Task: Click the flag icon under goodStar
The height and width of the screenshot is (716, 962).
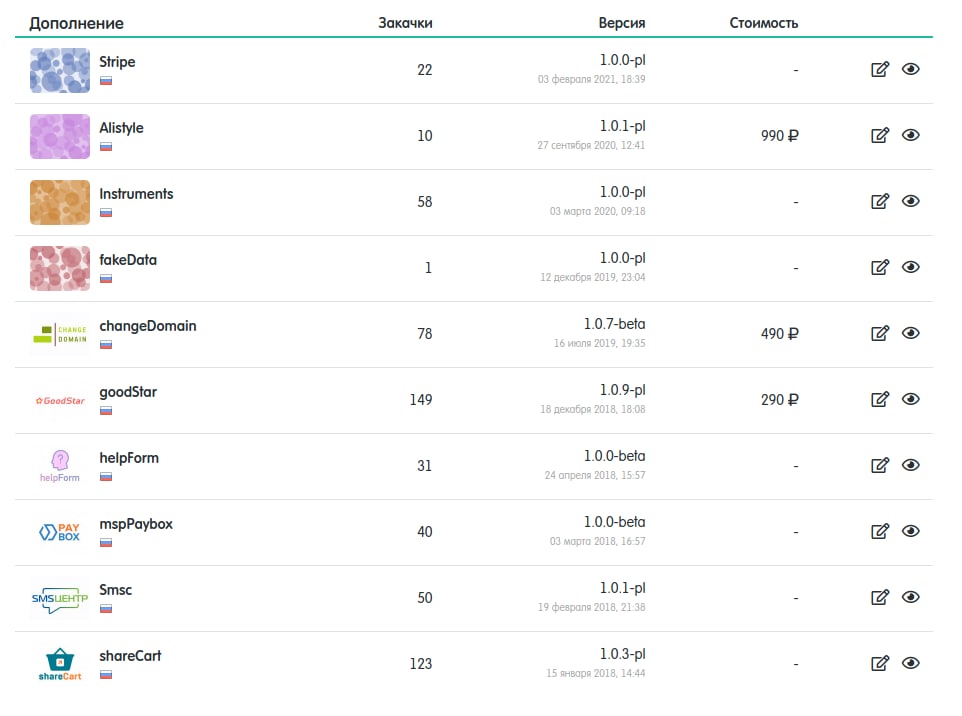Action: 106,410
